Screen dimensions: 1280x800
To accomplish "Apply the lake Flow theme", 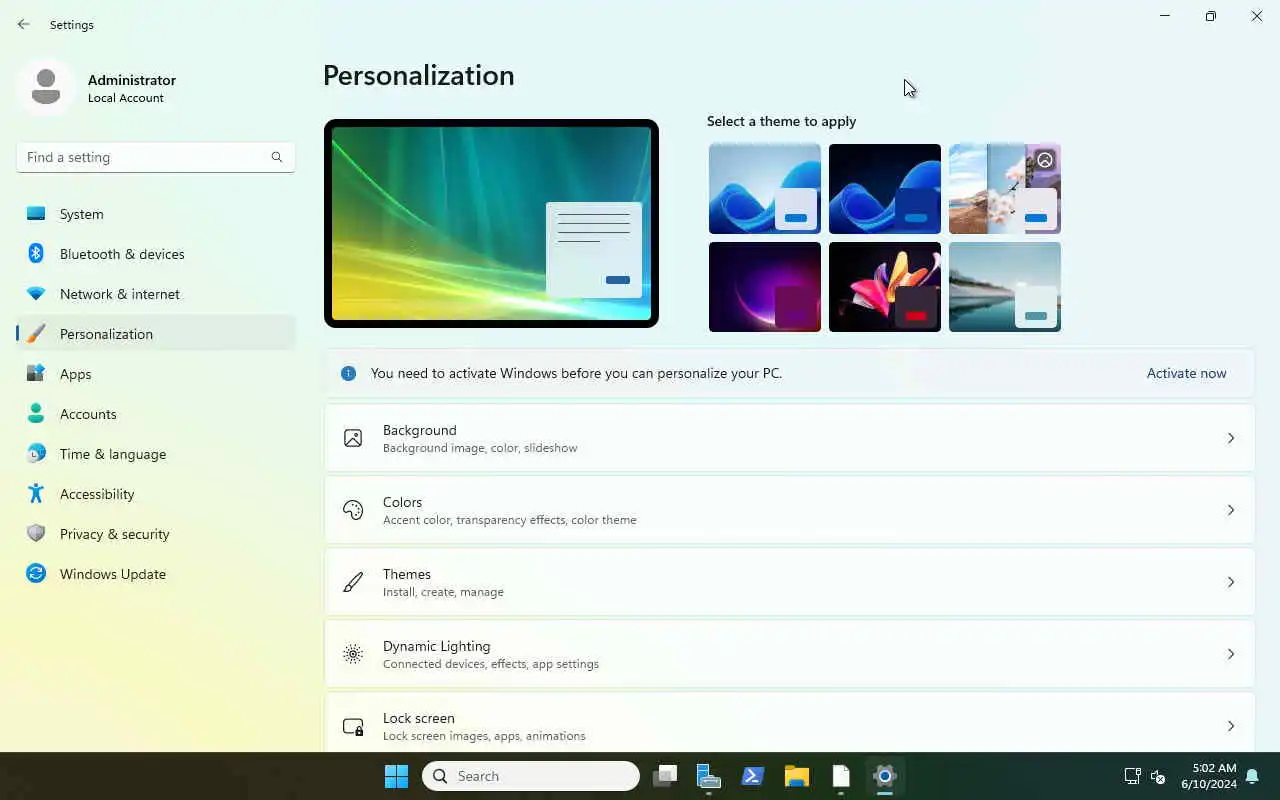I will coord(1005,287).
